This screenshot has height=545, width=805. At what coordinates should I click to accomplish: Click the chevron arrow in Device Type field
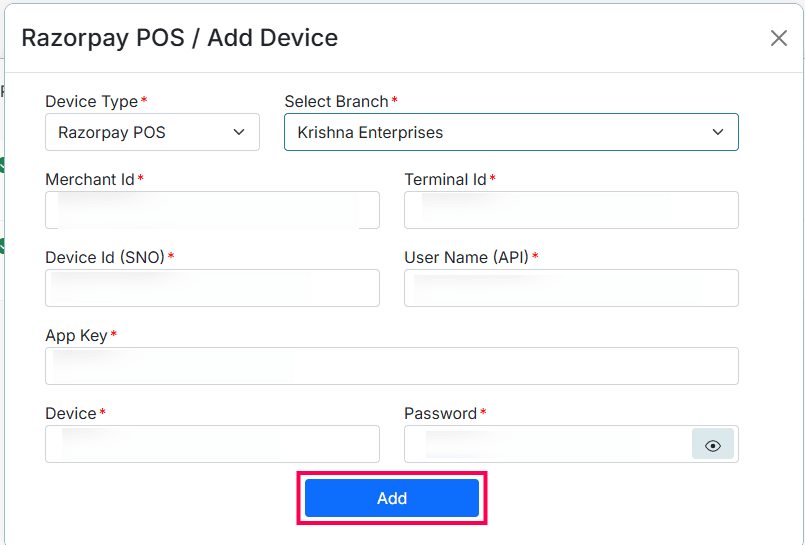(x=239, y=132)
